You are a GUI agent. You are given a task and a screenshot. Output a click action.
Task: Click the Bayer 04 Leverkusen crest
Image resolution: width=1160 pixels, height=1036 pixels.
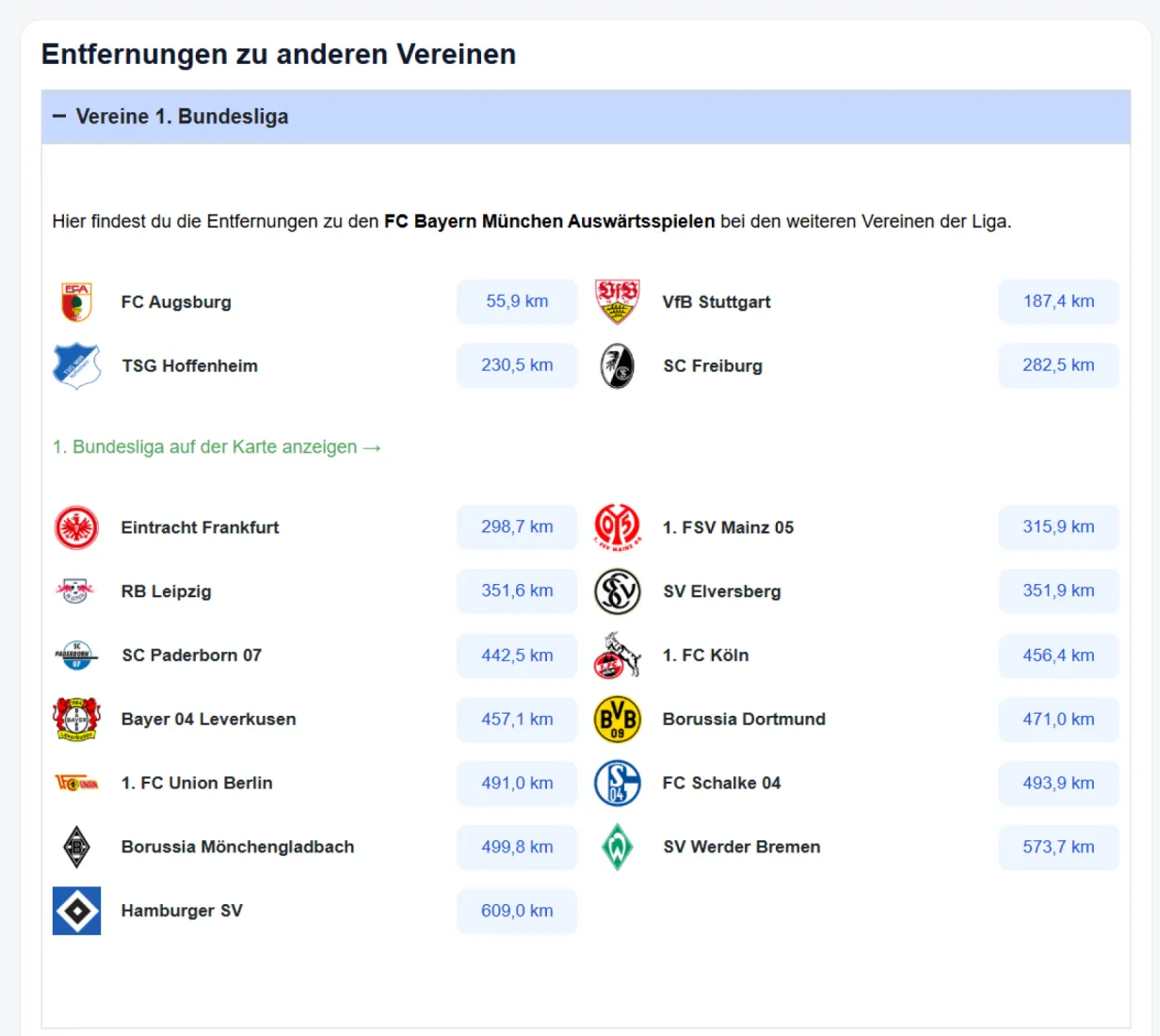pos(76,720)
